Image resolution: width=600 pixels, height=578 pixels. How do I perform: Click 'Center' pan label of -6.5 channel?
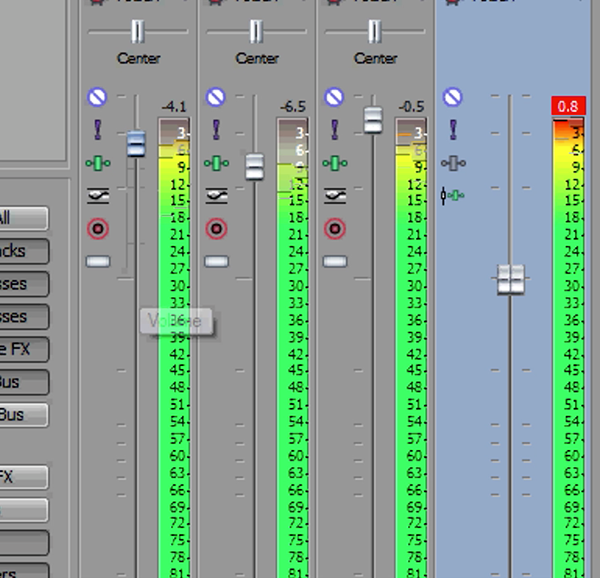tap(257, 59)
